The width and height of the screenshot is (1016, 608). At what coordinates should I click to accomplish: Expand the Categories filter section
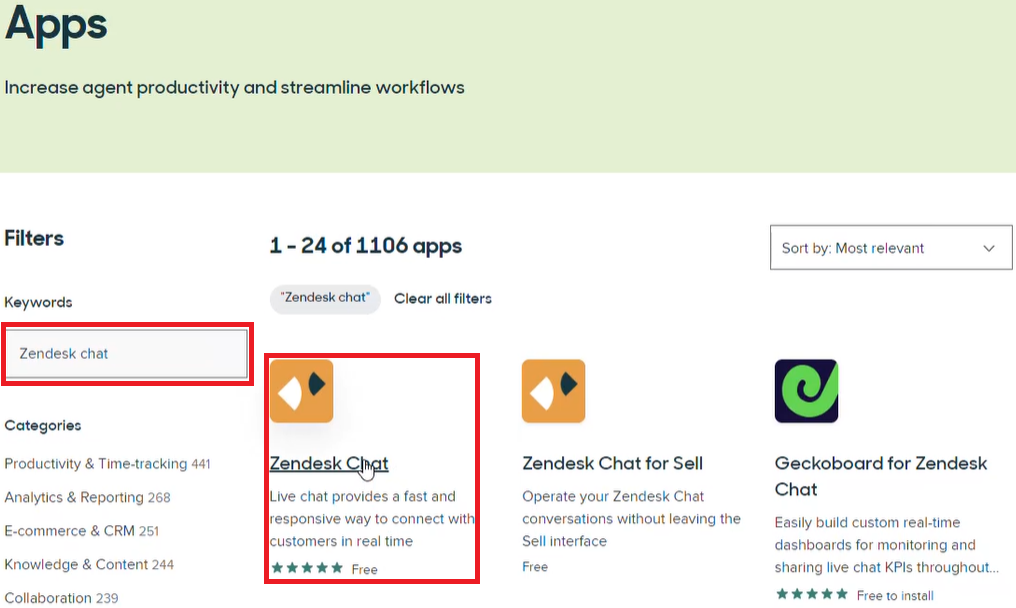pos(43,425)
